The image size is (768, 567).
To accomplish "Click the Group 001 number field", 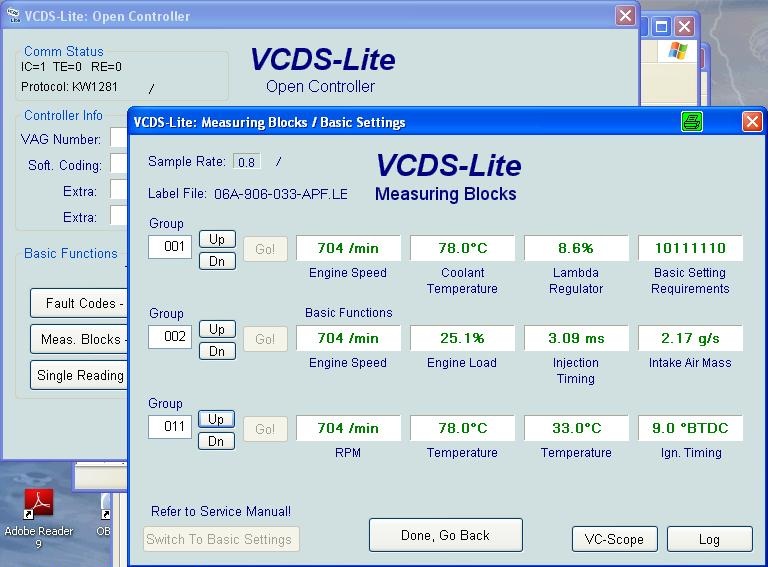I will pos(170,247).
